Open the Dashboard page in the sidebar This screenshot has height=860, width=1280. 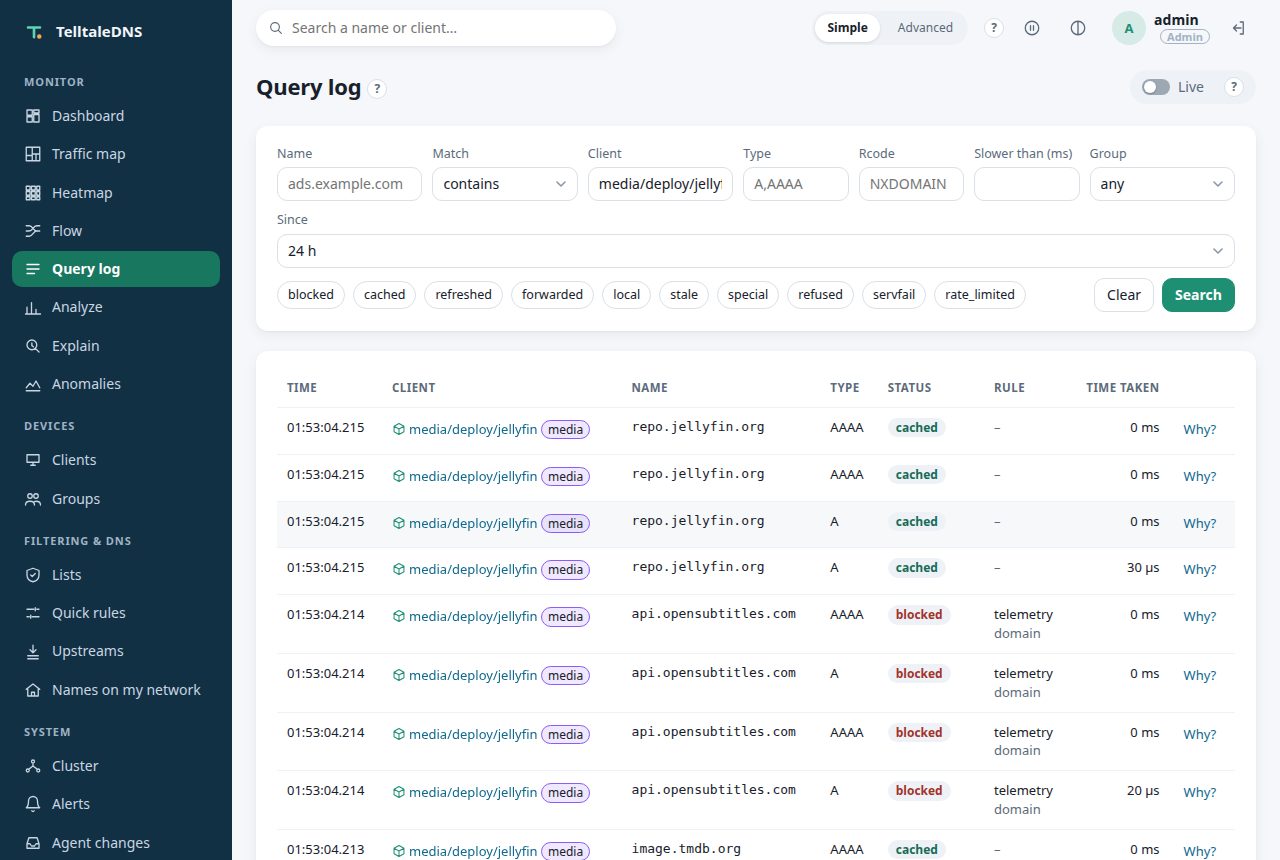click(x=116, y=116)
